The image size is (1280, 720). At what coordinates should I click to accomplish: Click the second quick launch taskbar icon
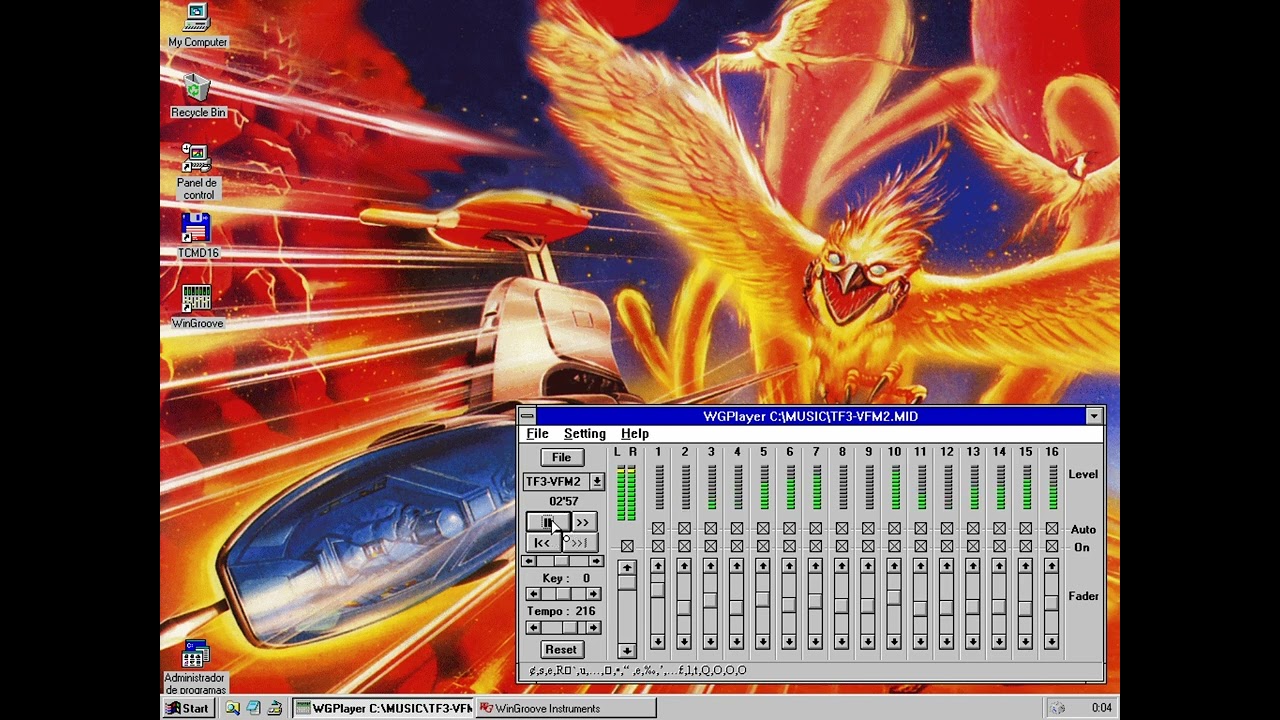coord(253,708)
